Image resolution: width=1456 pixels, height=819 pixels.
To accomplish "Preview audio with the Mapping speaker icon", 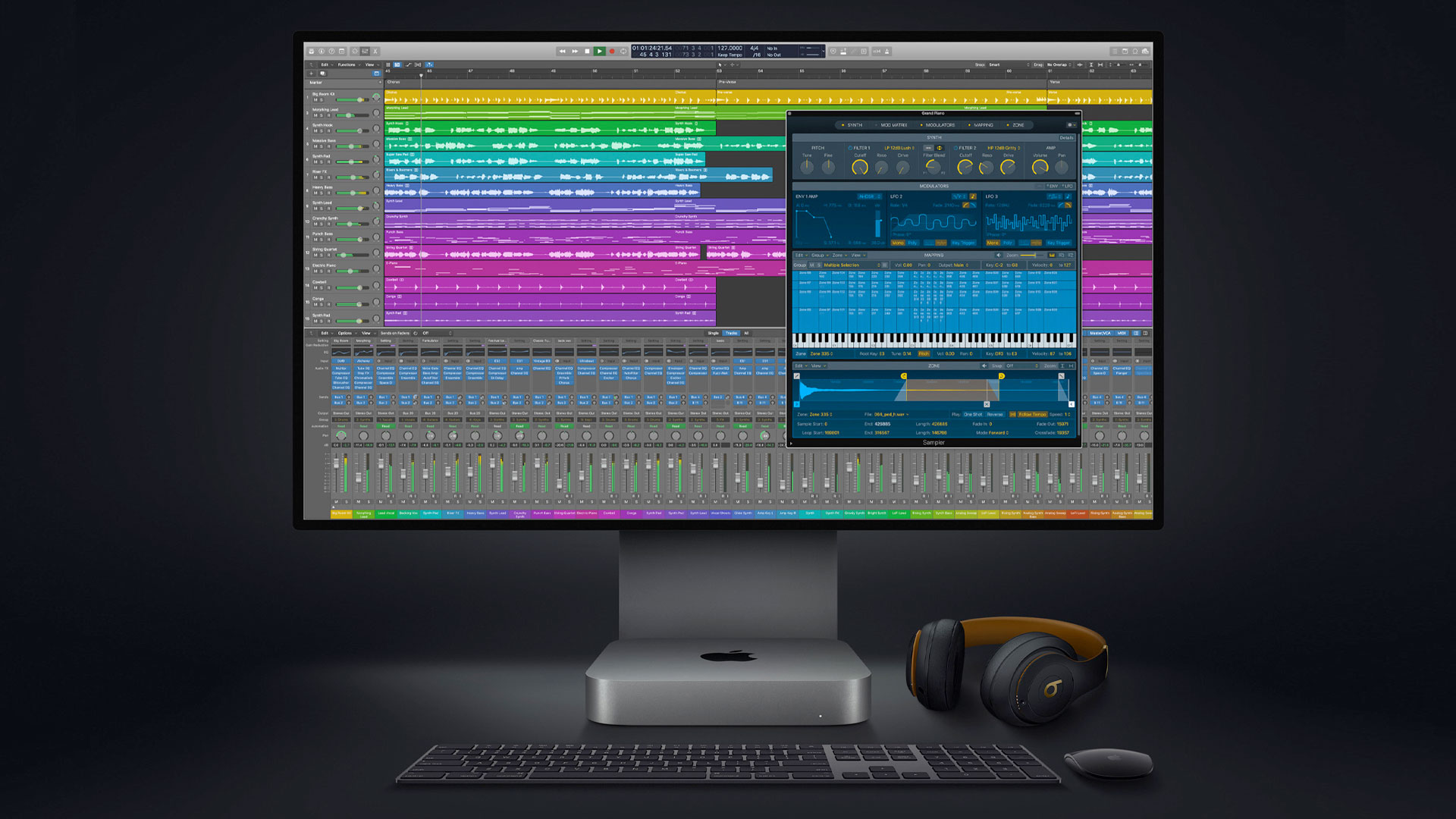I will tap(998, 255).
